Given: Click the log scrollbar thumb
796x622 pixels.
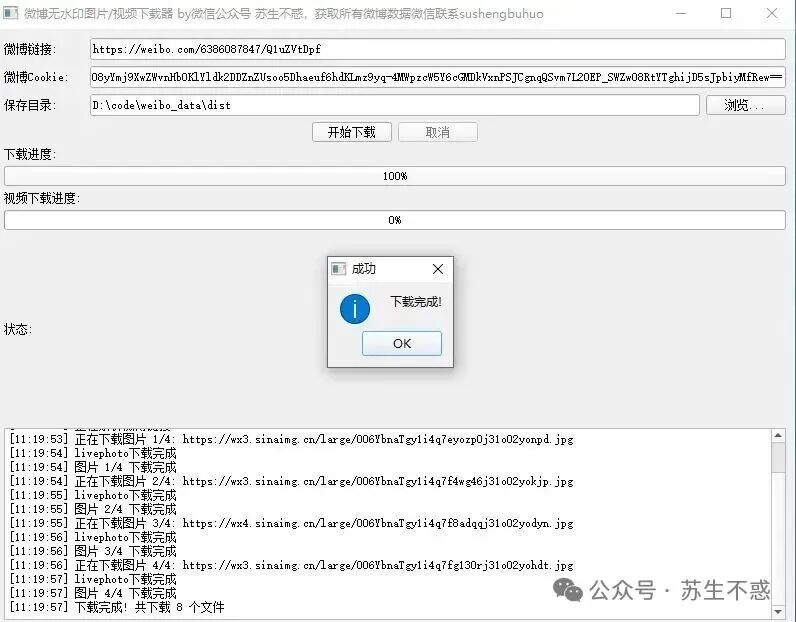Looking at the screenshot, I should coord(778,457).
